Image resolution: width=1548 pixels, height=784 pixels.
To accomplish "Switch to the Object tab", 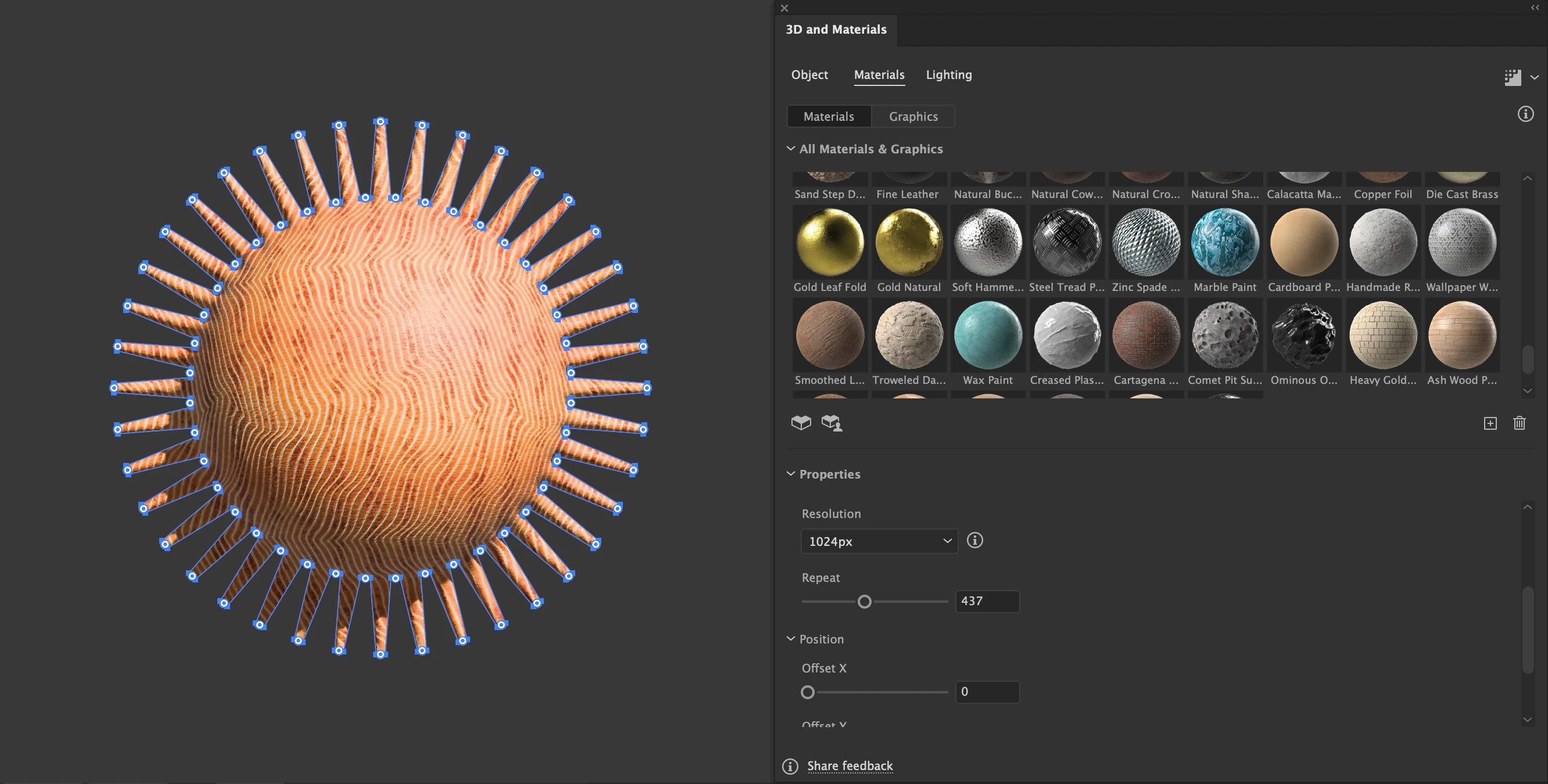I will coord(809,74).
